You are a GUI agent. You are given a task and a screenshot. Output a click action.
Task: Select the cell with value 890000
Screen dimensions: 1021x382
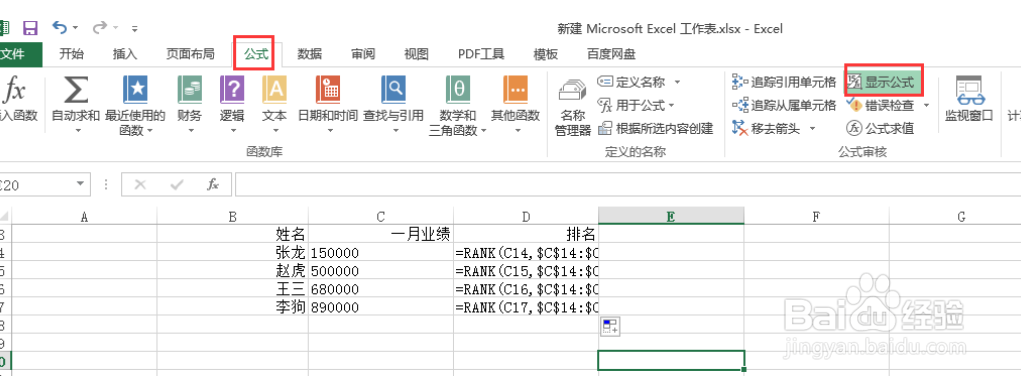click(x=381, y=307)
